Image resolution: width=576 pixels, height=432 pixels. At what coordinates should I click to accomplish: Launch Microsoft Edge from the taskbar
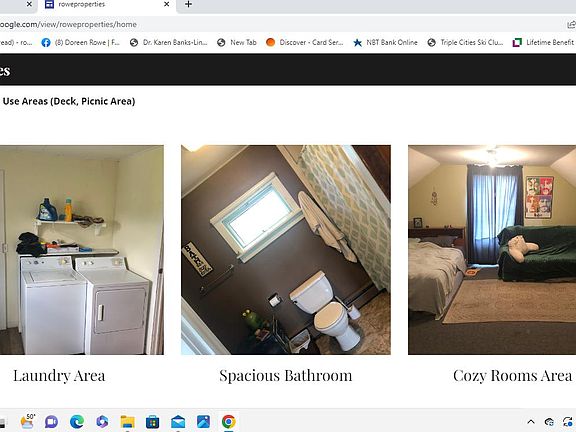[x=77, y=421]
